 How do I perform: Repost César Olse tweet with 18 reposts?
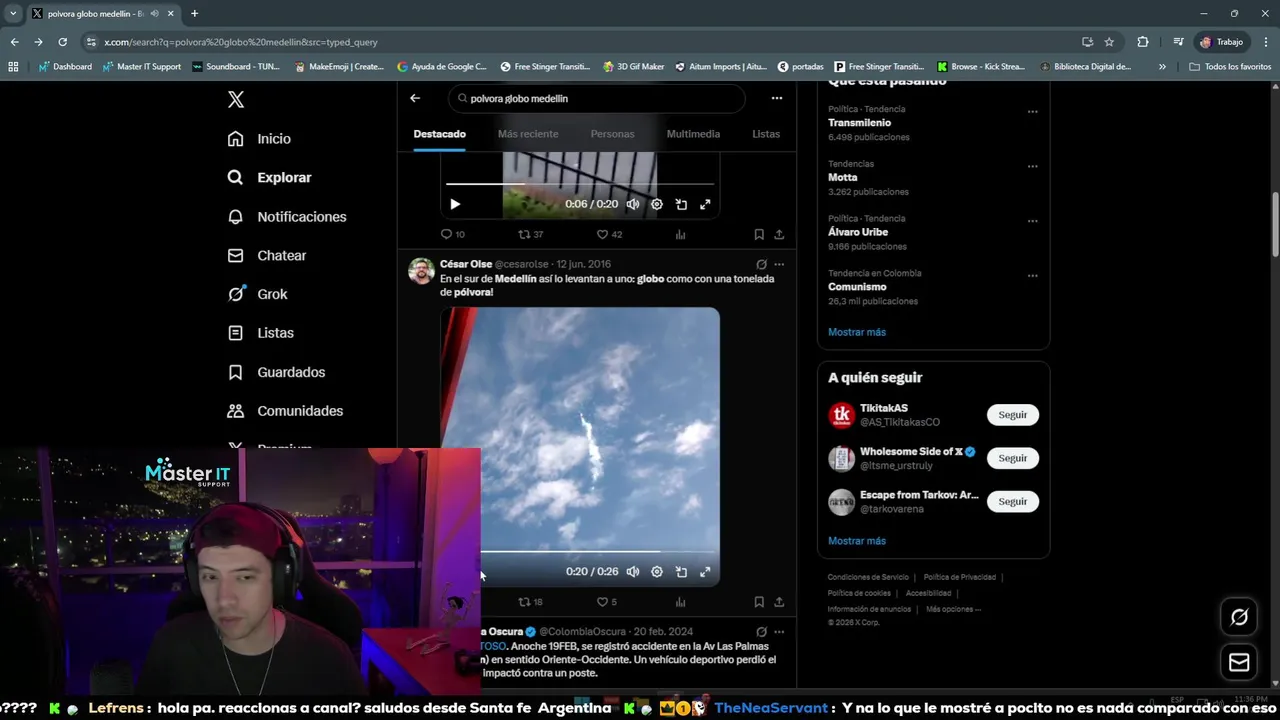[530, 602]
